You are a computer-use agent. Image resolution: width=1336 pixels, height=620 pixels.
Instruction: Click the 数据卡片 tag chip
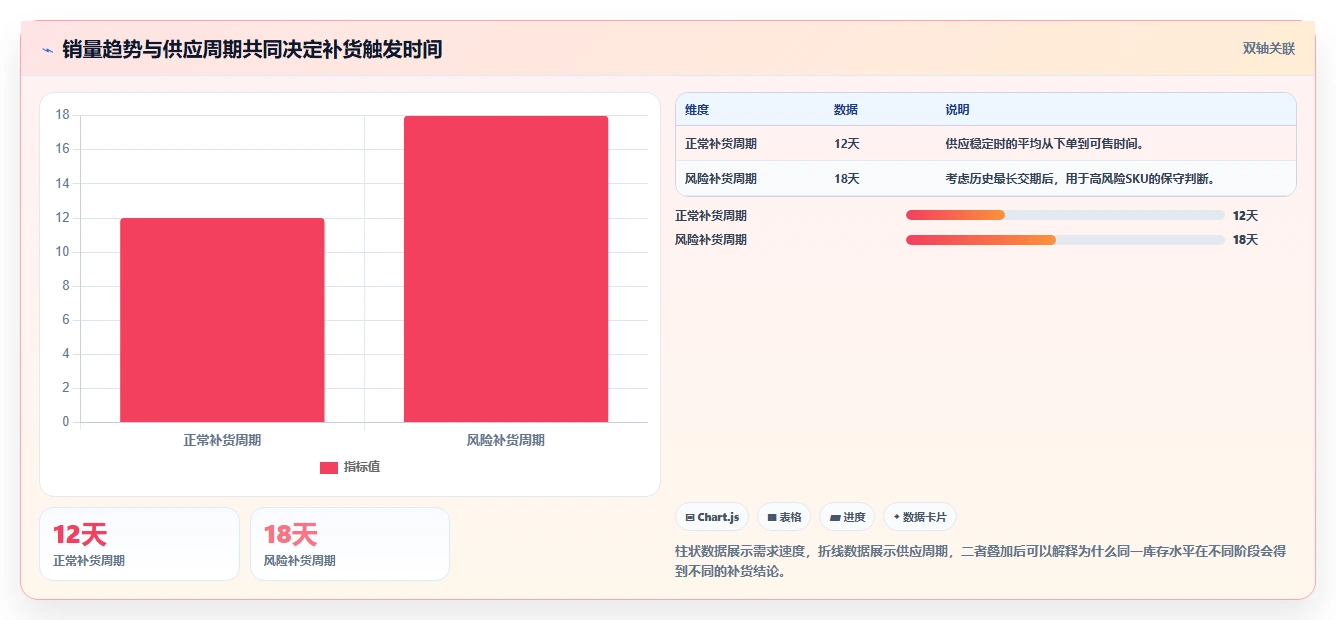pos(920,517)
